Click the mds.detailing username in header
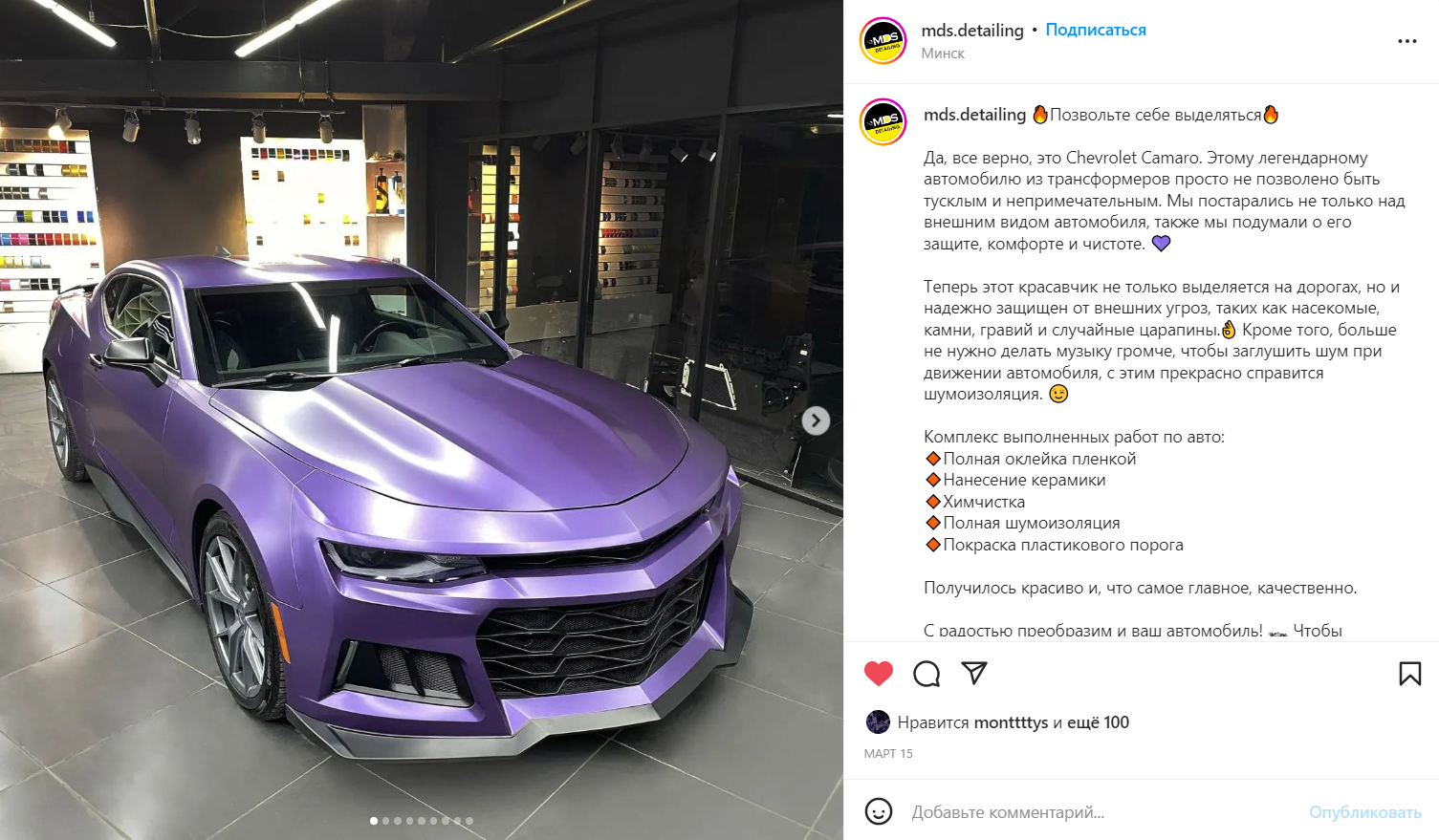The height and width of the screenshot is (840, 1439). (x=972, y=30)
